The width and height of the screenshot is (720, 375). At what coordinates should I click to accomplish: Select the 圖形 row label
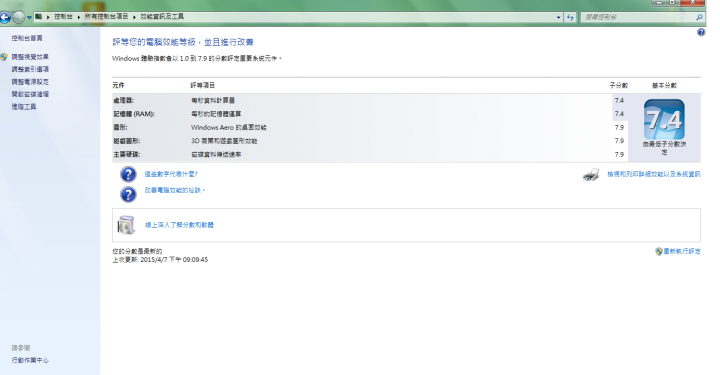pyautogui.click(x=120, y=128)
